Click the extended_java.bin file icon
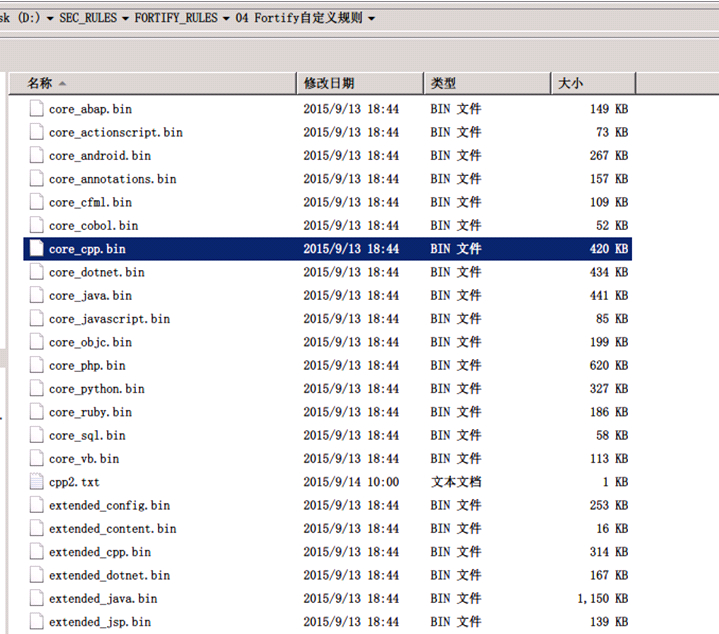 [x=37, y=598]
